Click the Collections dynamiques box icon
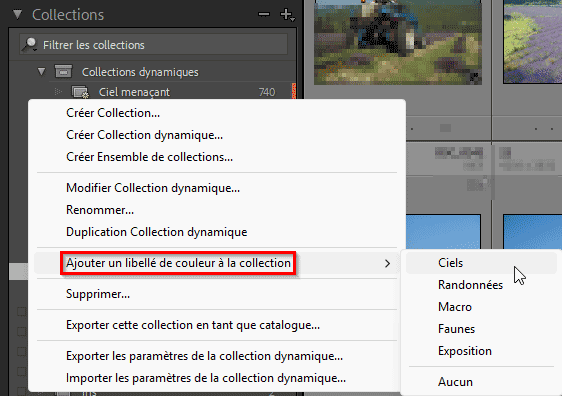This screenshot has width=562, height=396. (63, 71)
